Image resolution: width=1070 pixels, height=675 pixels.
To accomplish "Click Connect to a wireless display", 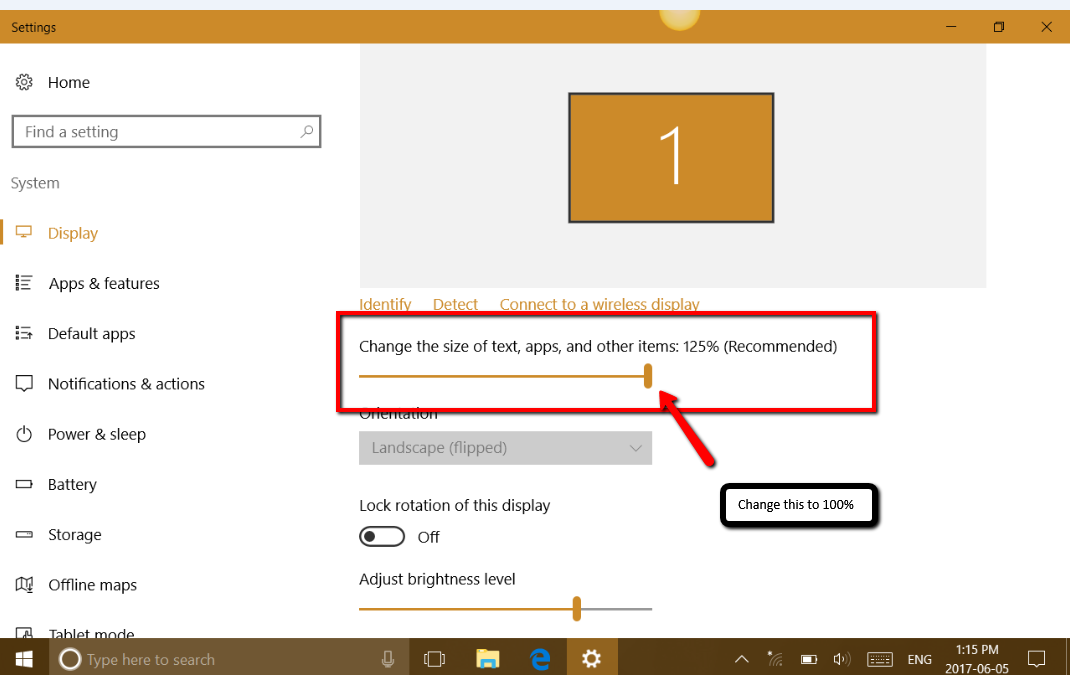I will 599,304.
